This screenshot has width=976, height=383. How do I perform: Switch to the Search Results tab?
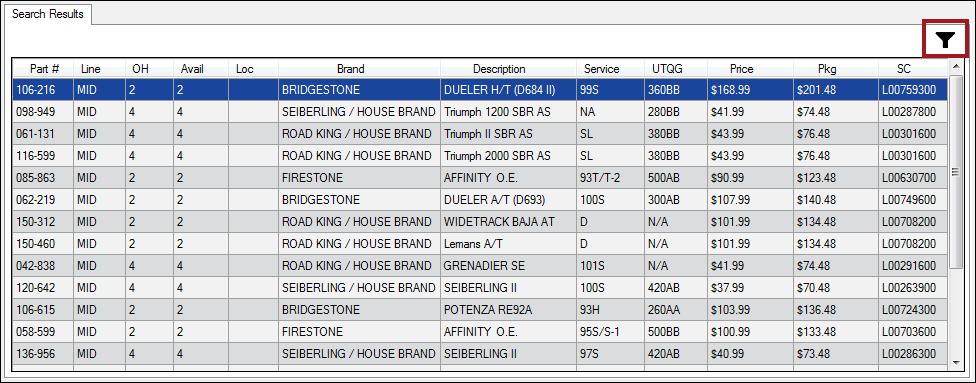click(48, 14)
